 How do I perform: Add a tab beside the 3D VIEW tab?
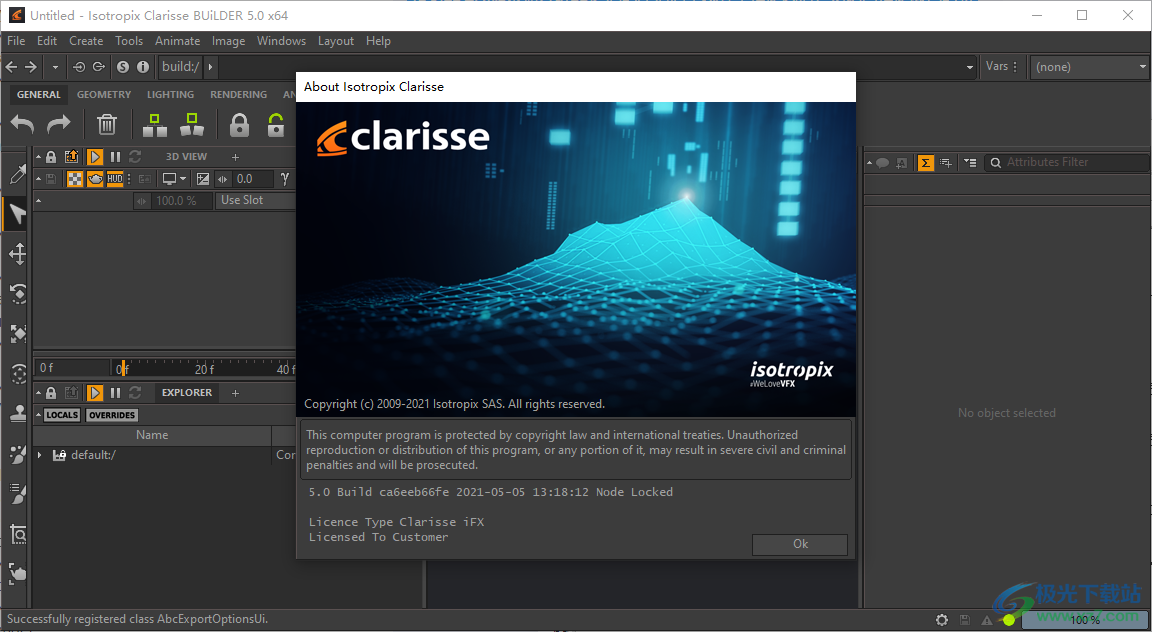click(235, 157)
